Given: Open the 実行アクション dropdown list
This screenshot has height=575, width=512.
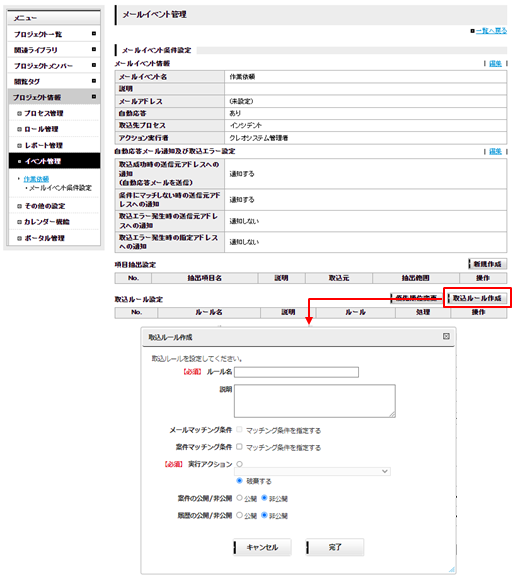Looking at the screenshot, I should [x=312, y=471].
